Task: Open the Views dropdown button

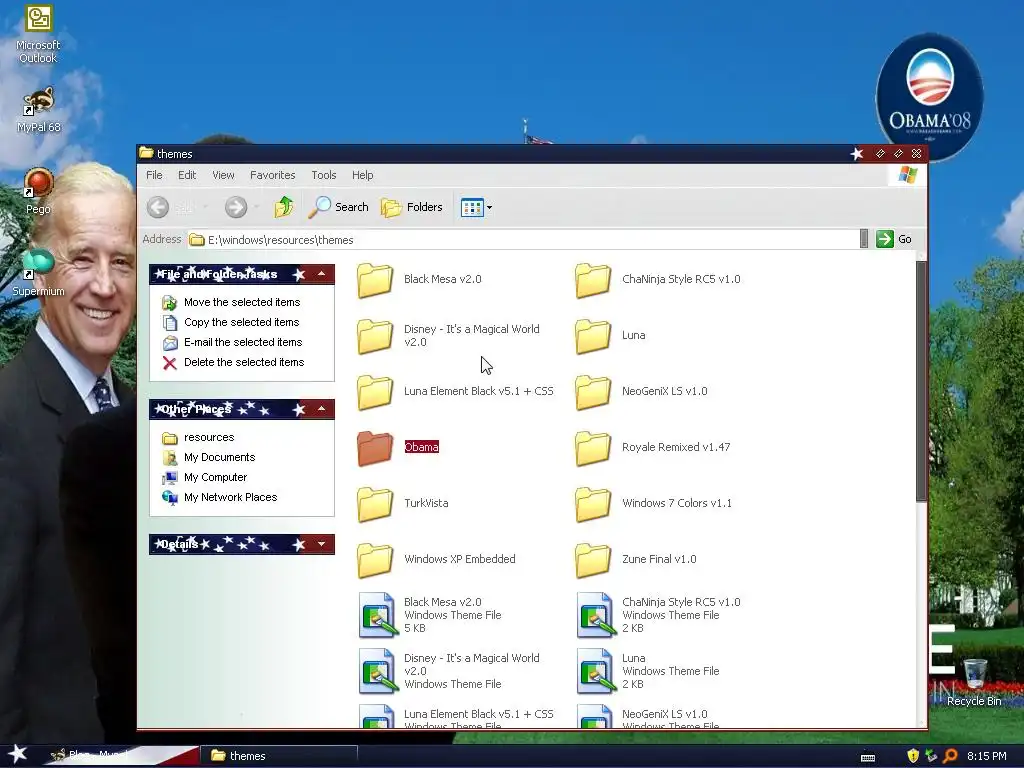Action: click(476, 207)
